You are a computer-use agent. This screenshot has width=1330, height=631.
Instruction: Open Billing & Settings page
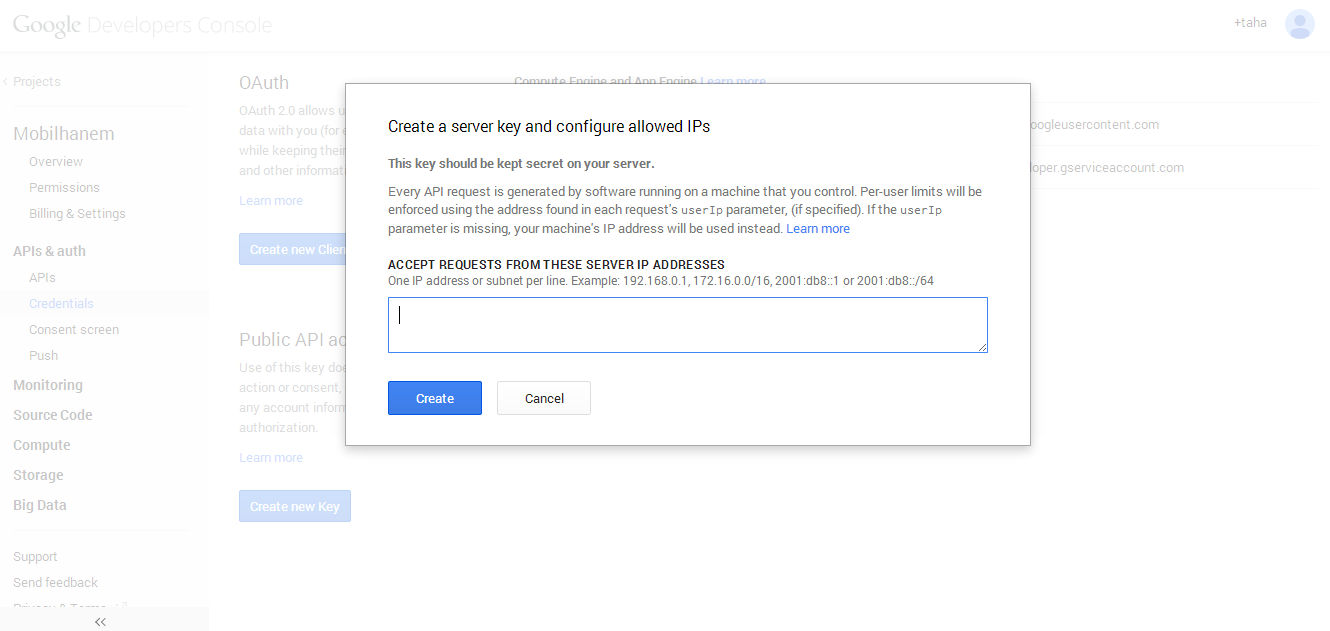77,214
